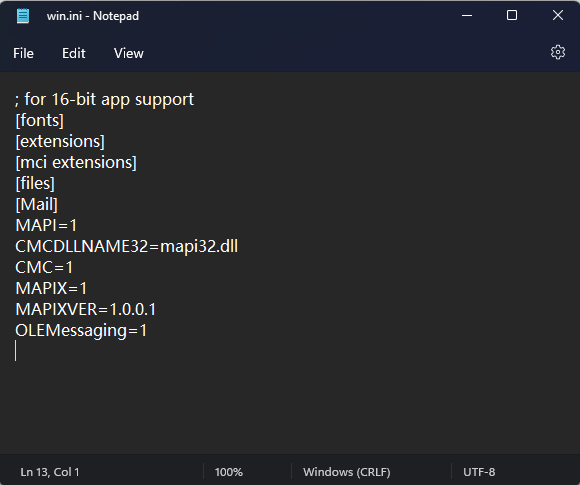This screenshot has height=485, width=580.
Task: Click the 'Ln 13, Col 1' status entry
Action: tap(50, 472)
